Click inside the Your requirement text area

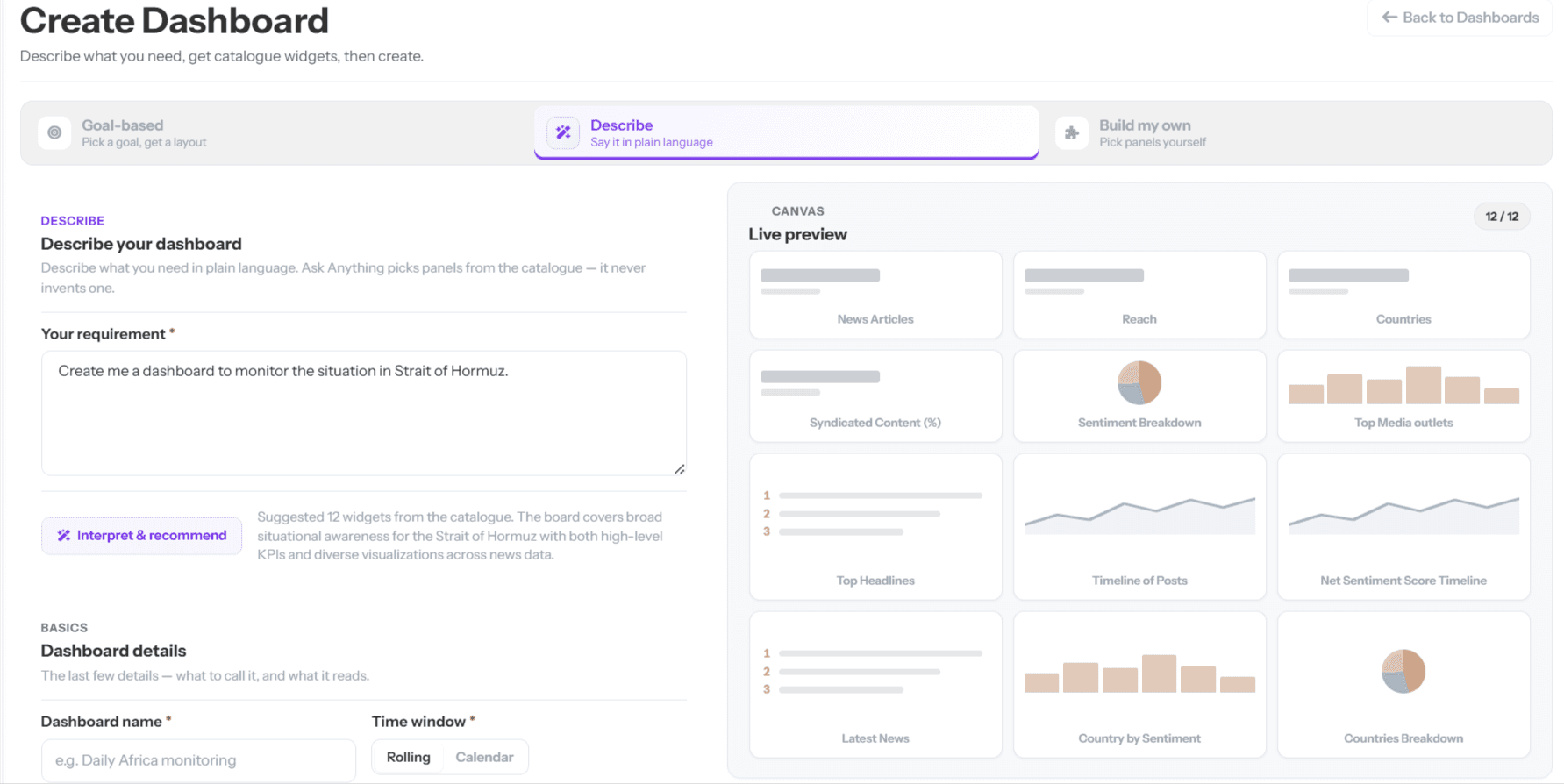point(364,413)
